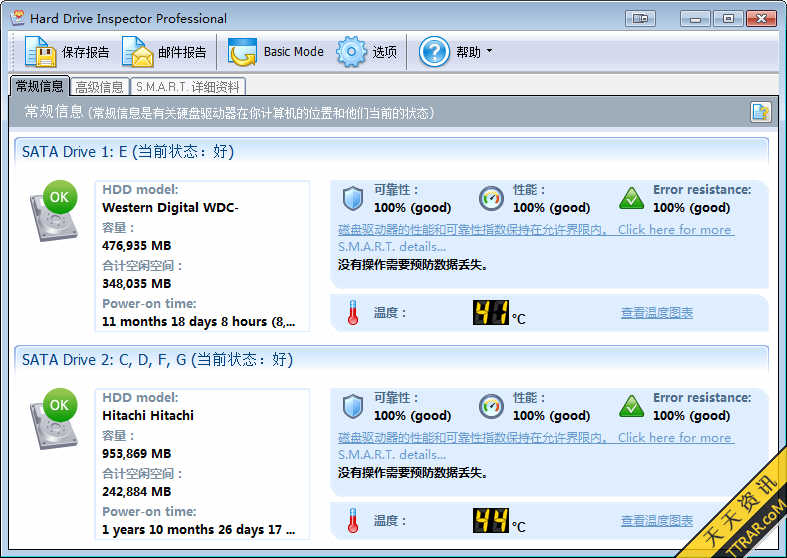
Task: Click the compact view button in title bar
Action: tap(640, 19)
